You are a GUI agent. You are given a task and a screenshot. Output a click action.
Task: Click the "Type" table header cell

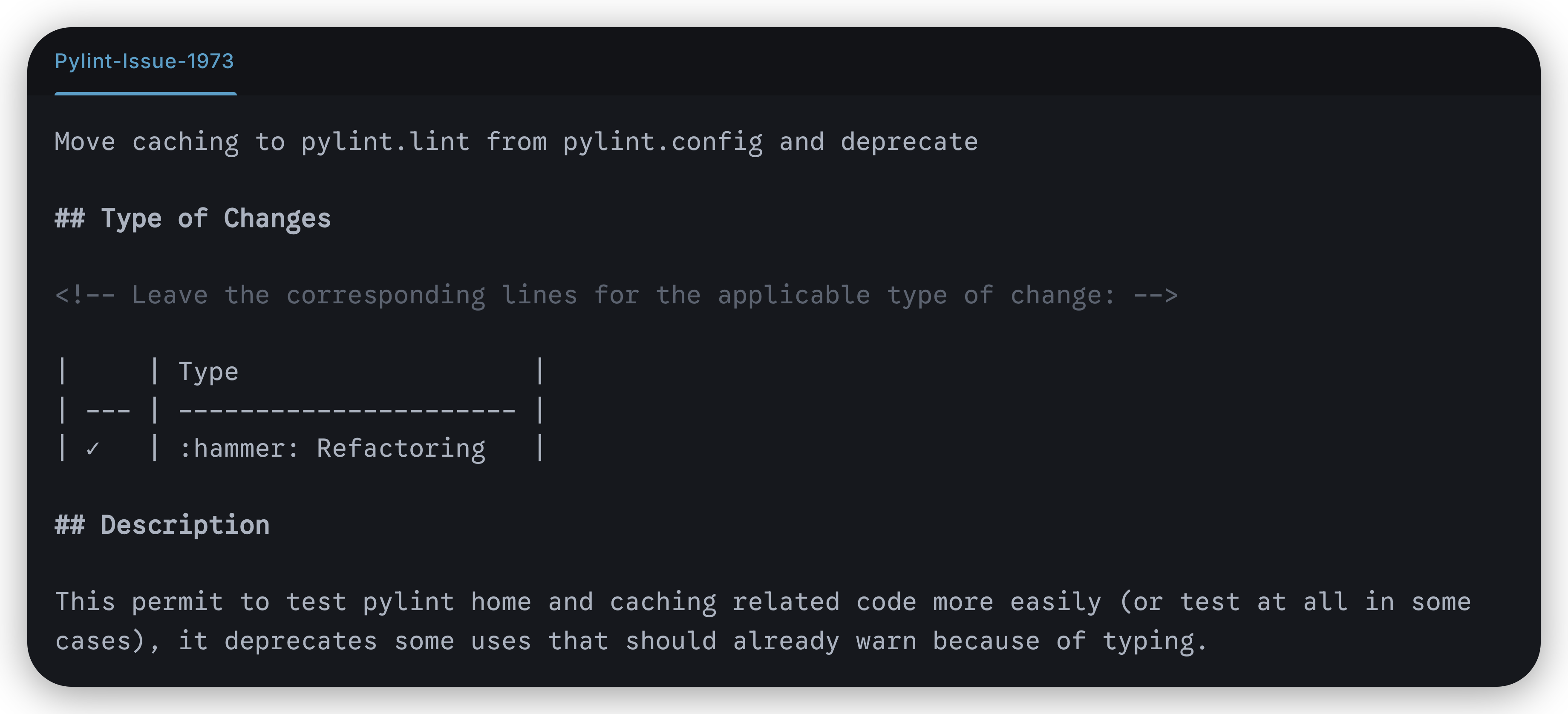tap(208, 372)
